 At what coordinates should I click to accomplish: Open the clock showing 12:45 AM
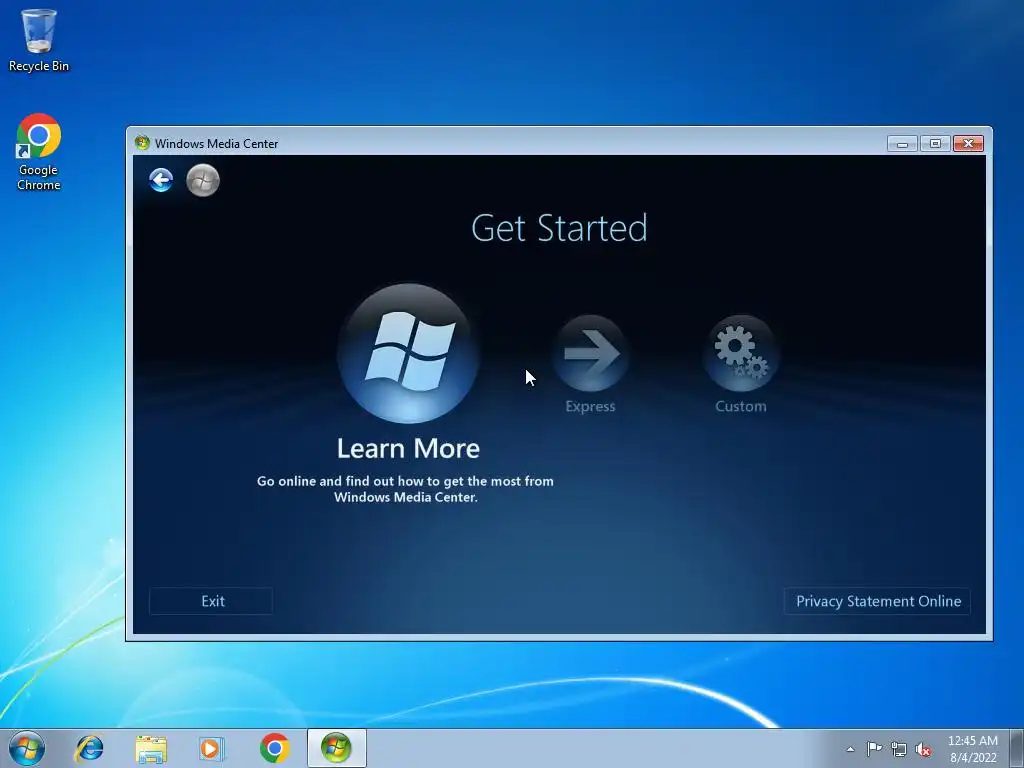pos(972,749)
